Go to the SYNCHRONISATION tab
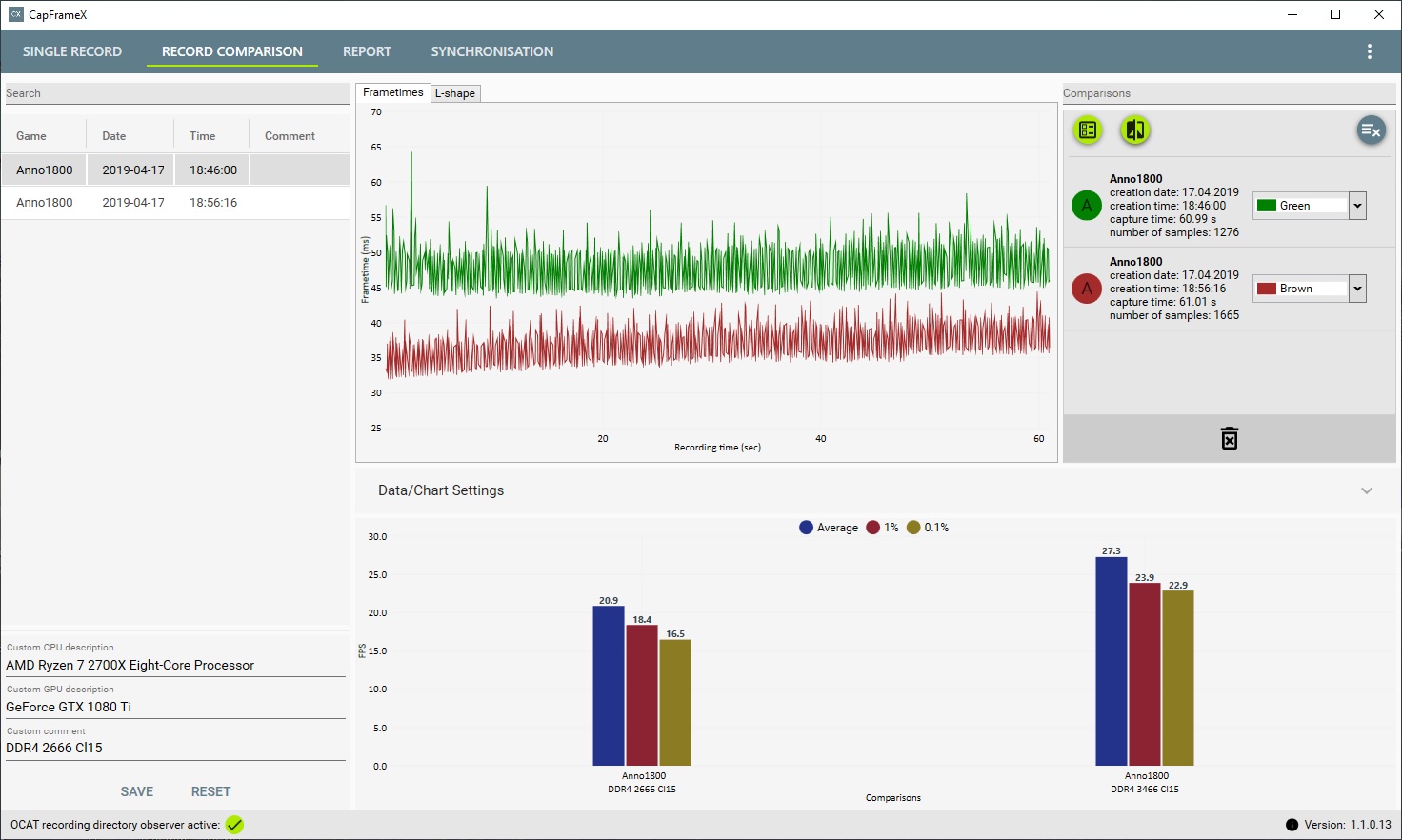 point(492,51)
